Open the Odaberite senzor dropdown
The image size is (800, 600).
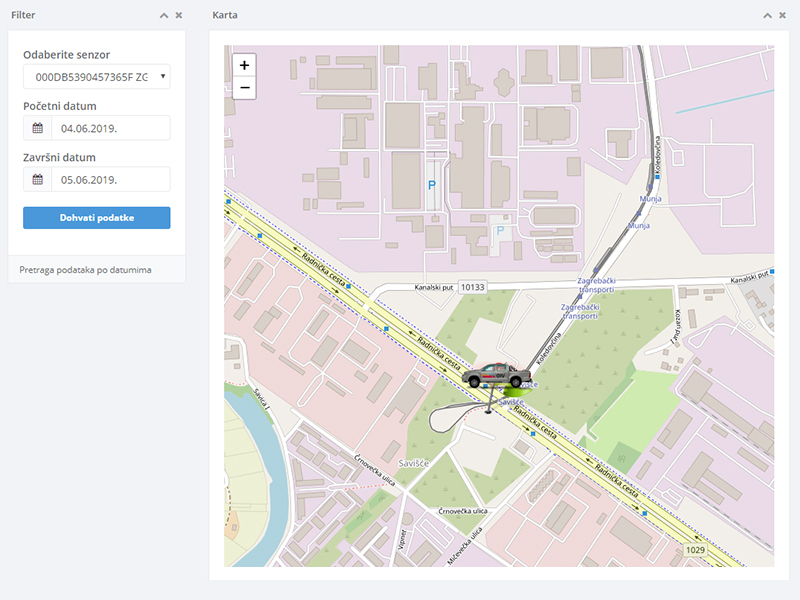pos(96,77)
